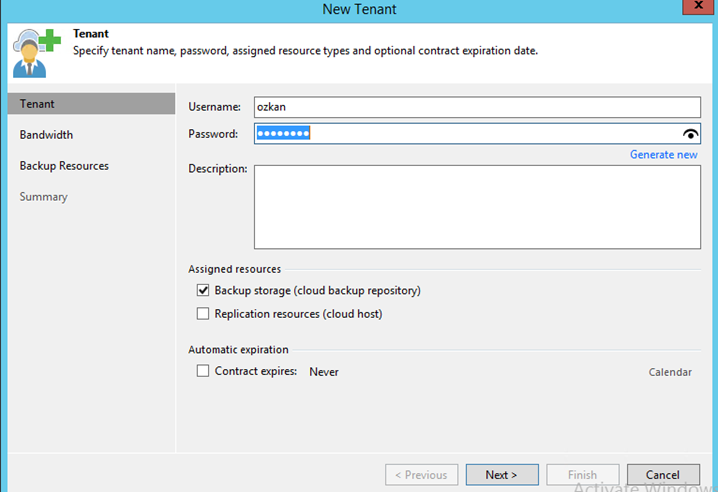This screenshot has height=492, width=718.
Task: Show password with the eye icon
Action: (690, 134)
